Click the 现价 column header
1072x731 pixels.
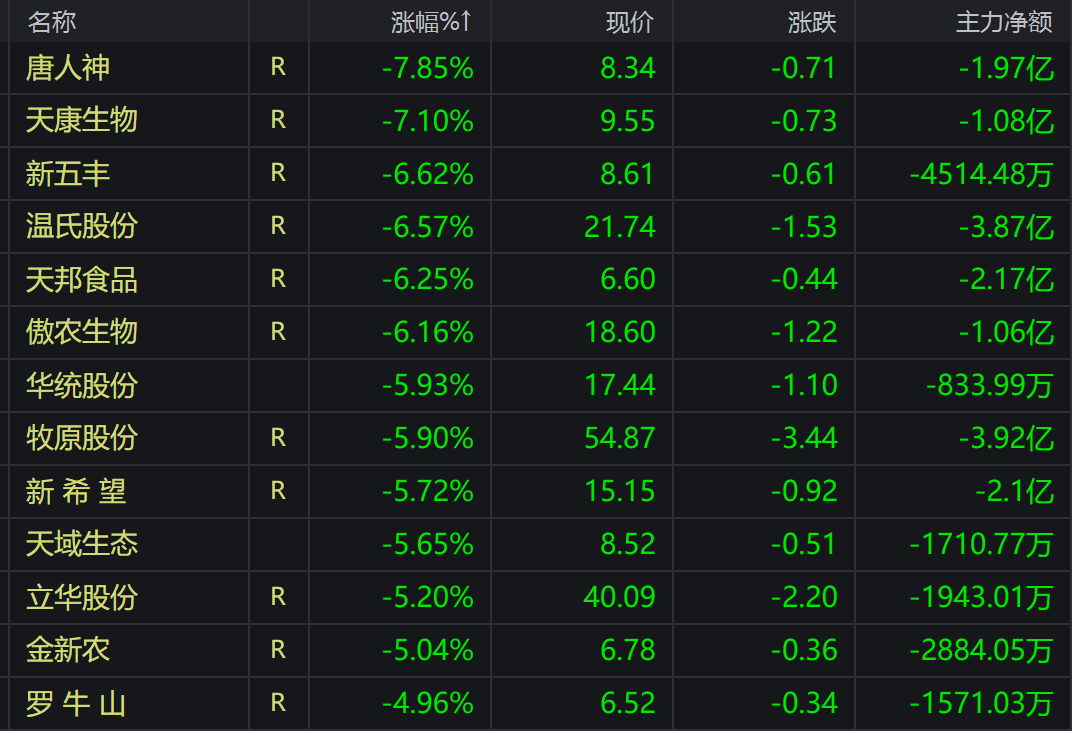tap(630, 21)
